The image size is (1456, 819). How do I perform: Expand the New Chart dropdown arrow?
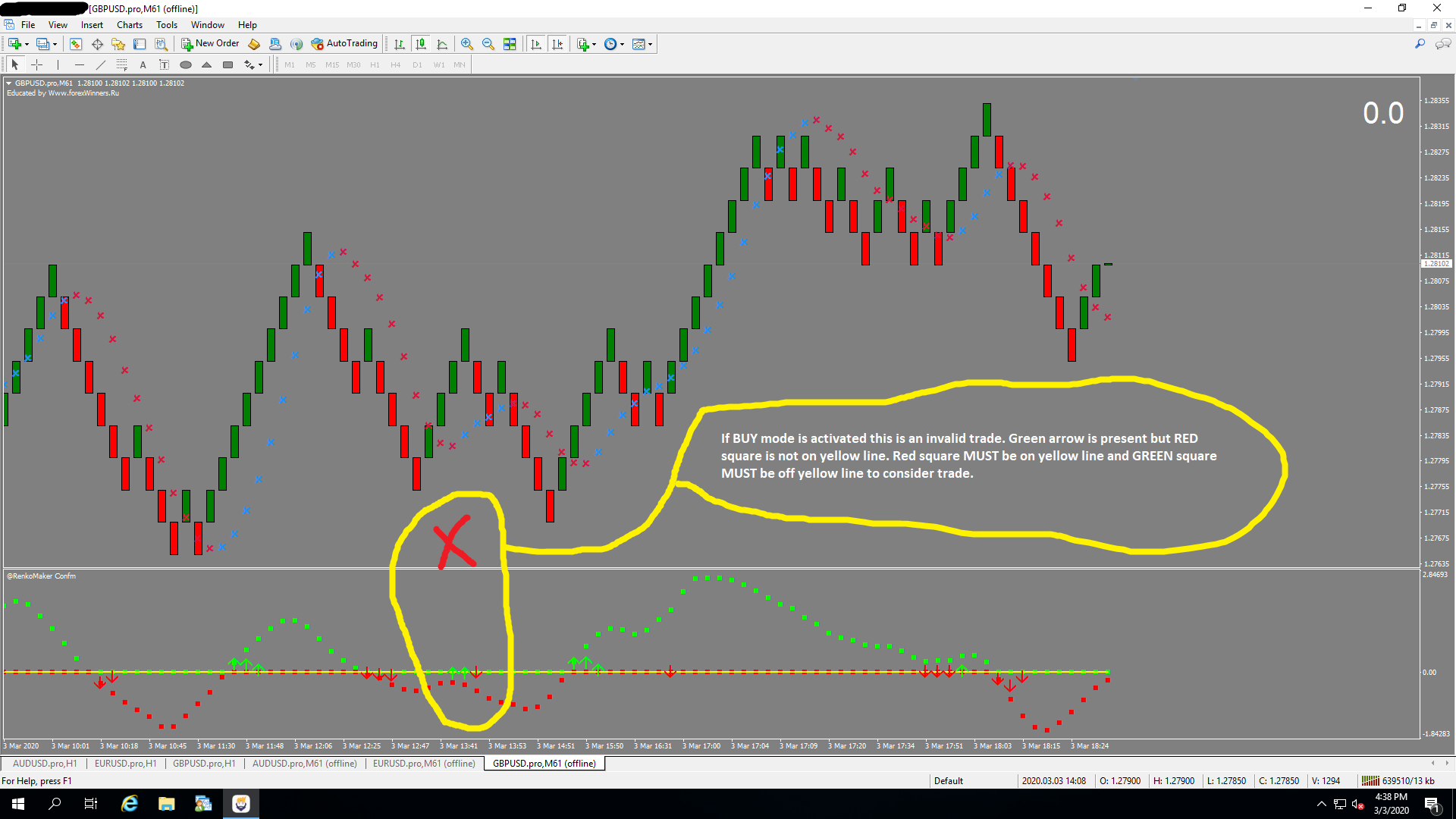tap(27, 44)
